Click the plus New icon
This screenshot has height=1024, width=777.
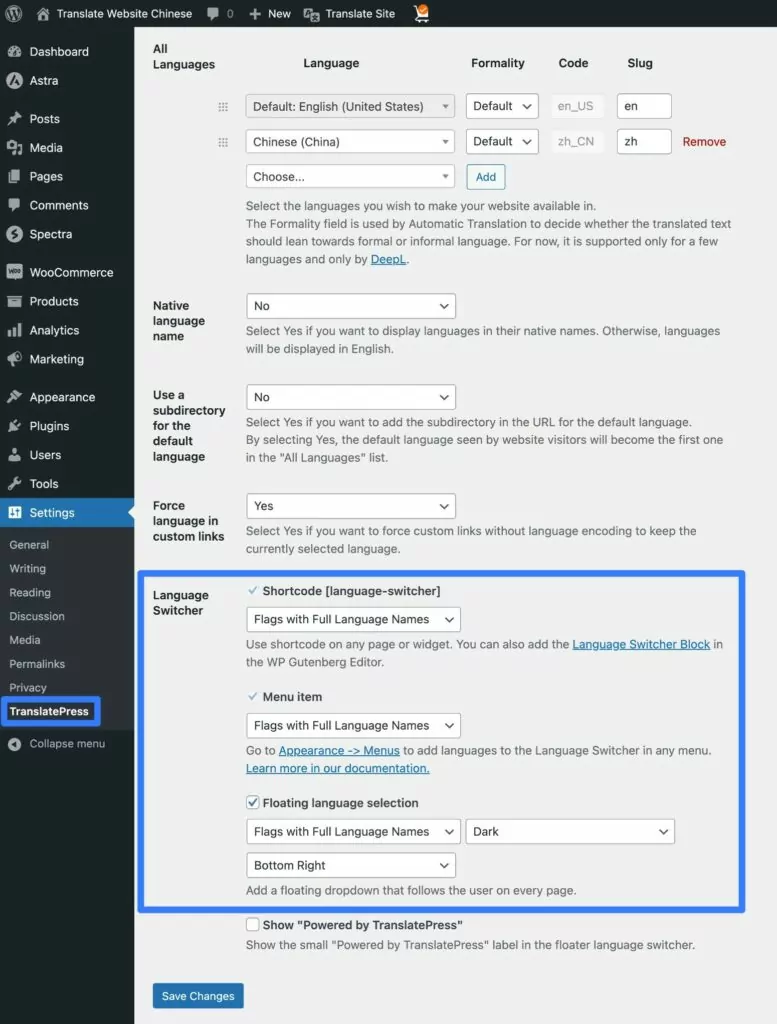[x=255, y=14]
